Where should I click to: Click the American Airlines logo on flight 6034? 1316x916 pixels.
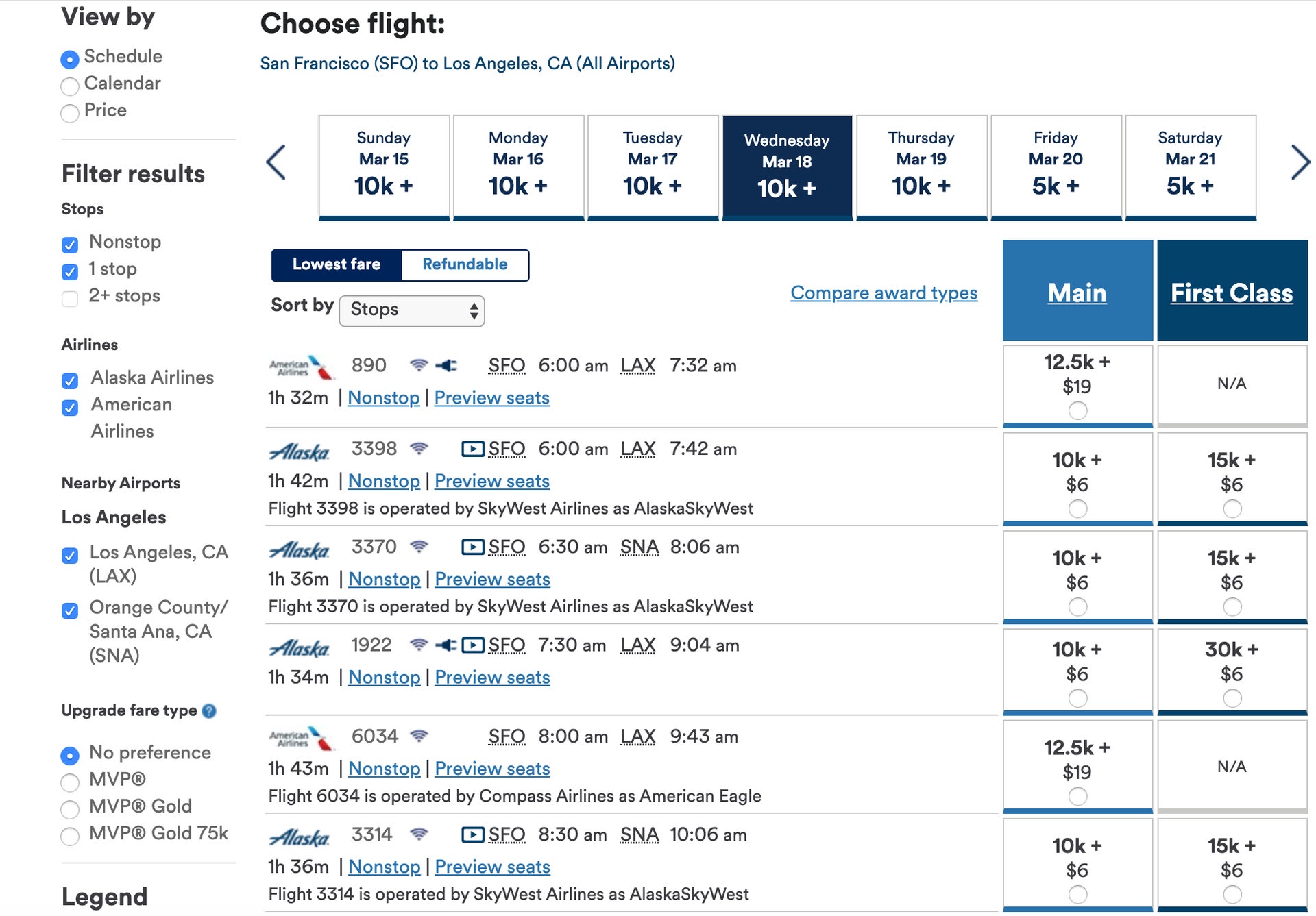pos(302,737)
